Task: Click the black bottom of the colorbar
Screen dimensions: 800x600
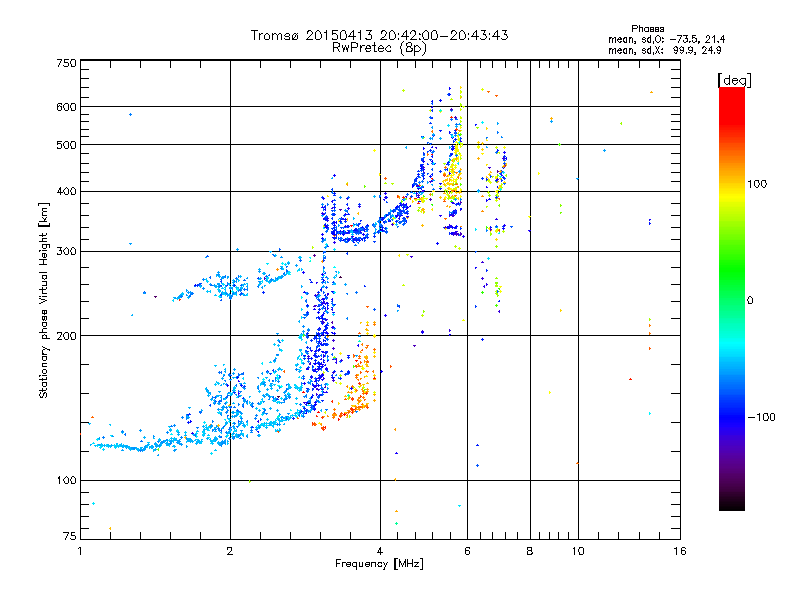Action: click(732, 503)
